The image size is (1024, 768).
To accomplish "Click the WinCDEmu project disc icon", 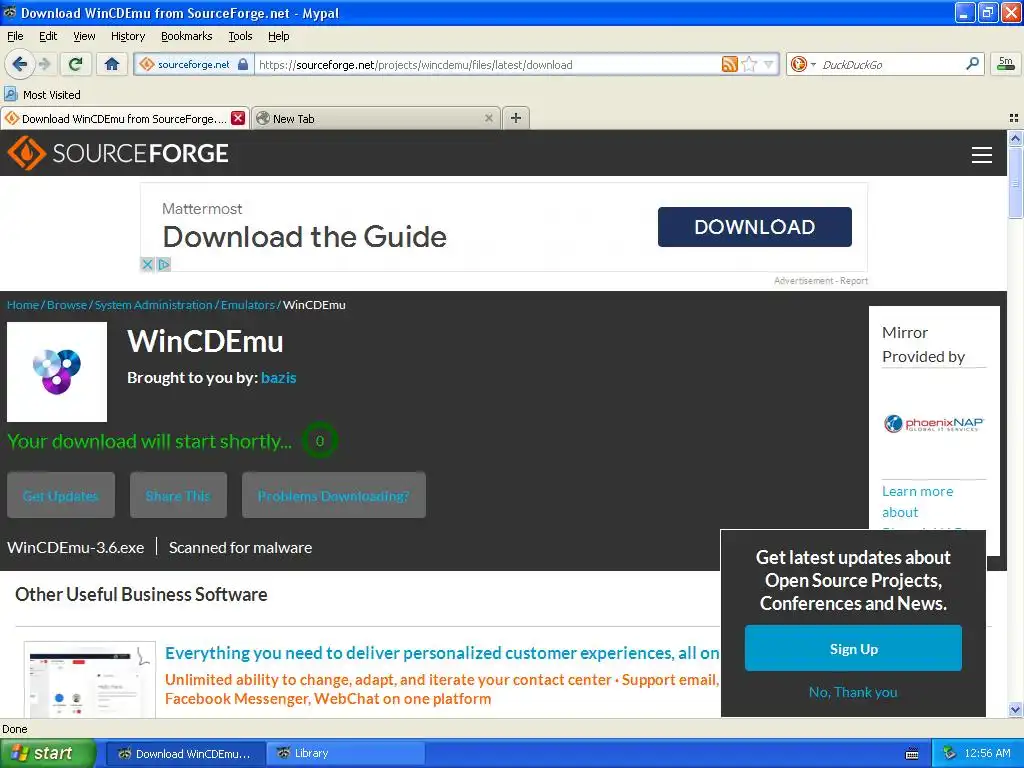I will pyautogui.click(x=57, y=372).
